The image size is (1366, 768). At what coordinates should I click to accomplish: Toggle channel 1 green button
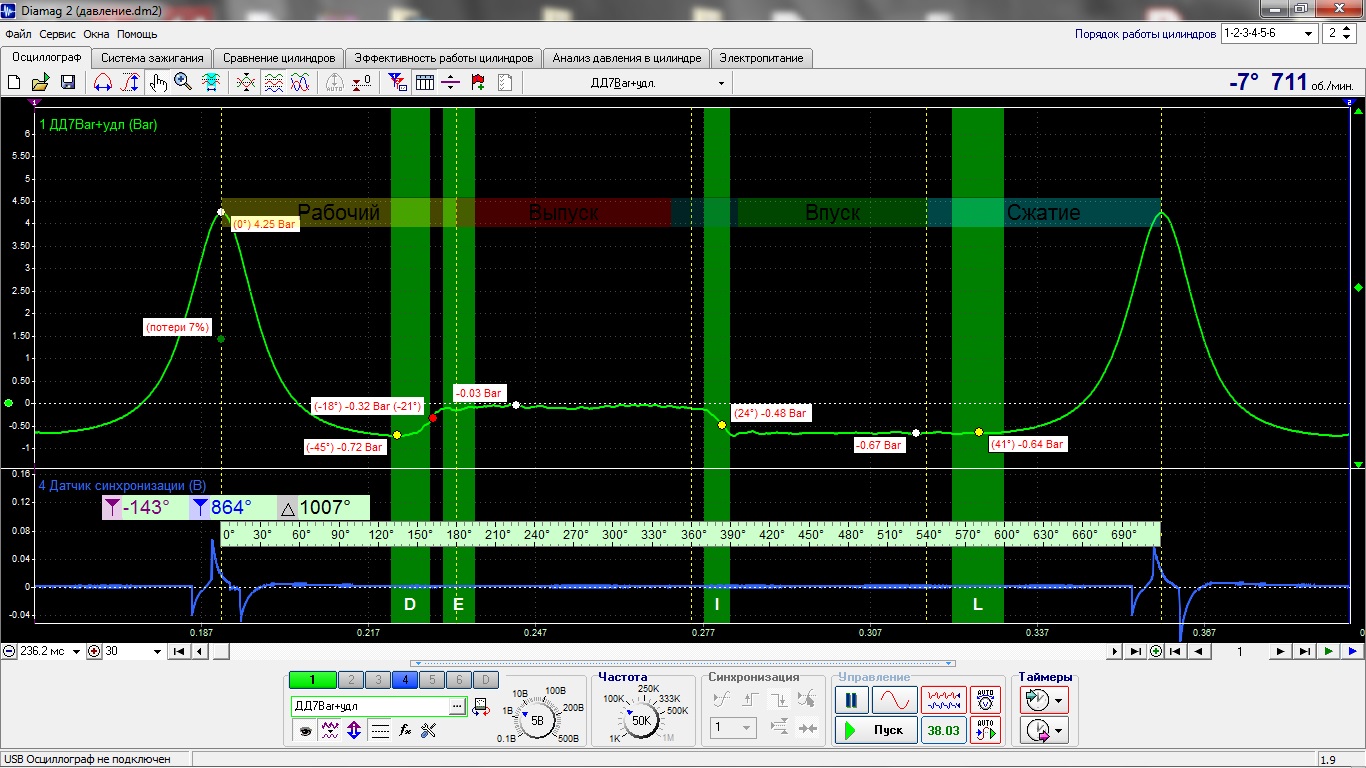tap(313, 680)
